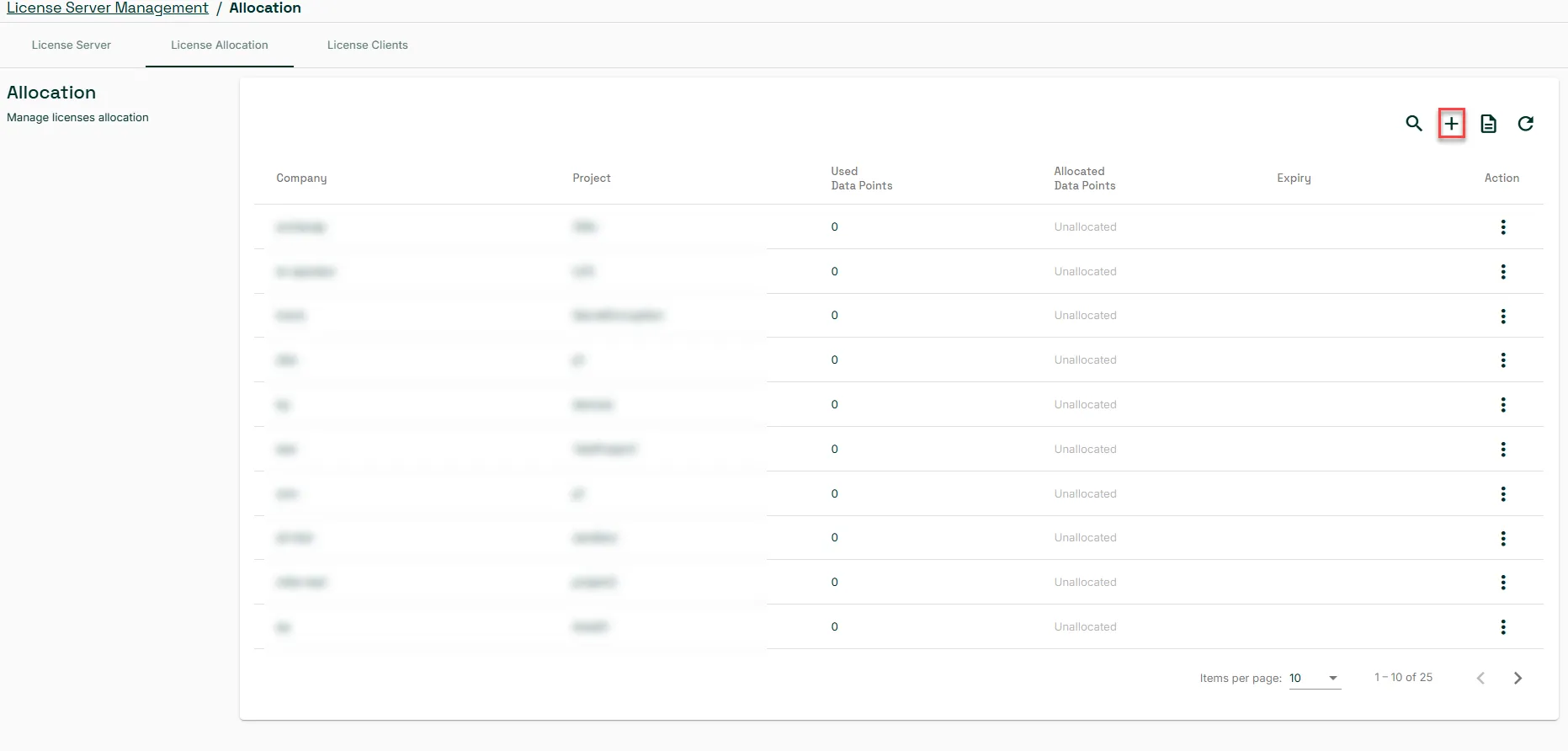Open action menu for the seventh table row
Image resolution: width=1568 pixels, height=751 pixels.
tap(1503, 494)
